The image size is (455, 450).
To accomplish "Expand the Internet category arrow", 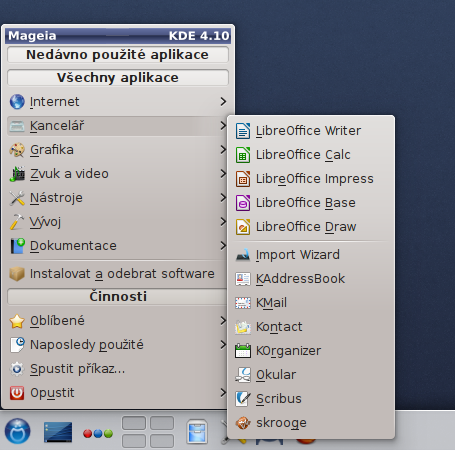I will coord(223,102).
